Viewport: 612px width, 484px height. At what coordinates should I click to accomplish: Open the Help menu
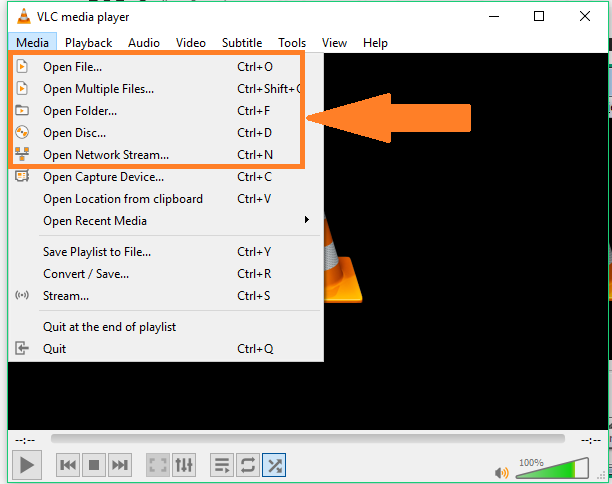(x=375, y=43)
